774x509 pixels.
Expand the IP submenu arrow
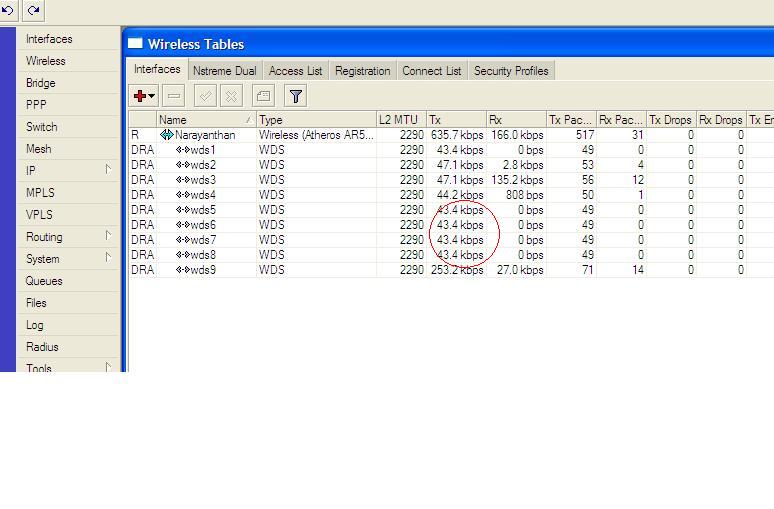click(108, 169)
